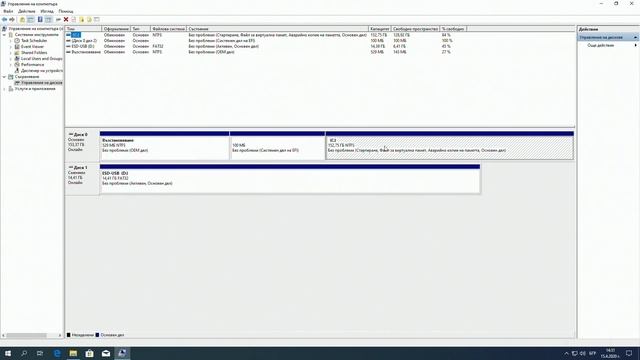
Task: Open the notification center icon
Action: coord(629,353)
